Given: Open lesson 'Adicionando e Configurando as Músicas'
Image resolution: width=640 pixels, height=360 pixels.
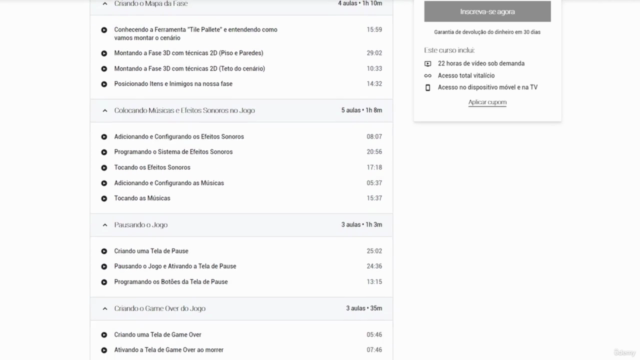Looking at the screenshot, I should 169,183.
